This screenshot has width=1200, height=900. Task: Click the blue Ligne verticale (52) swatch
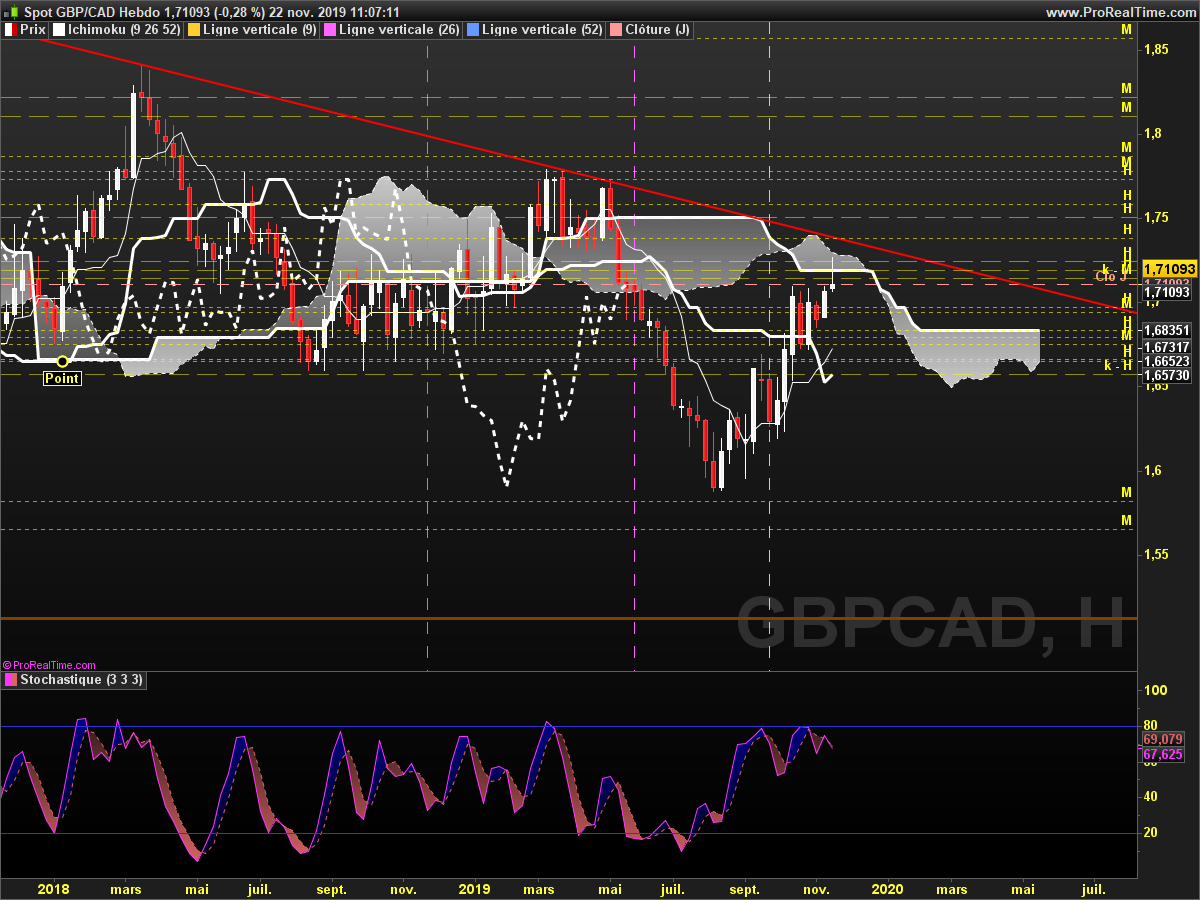tap(473, 30)
